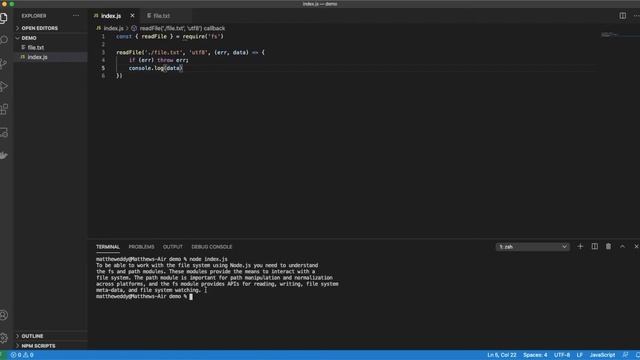This screenshot has height=360, width=640.
Task: Split the editor to the right
Action: point(622,16)
